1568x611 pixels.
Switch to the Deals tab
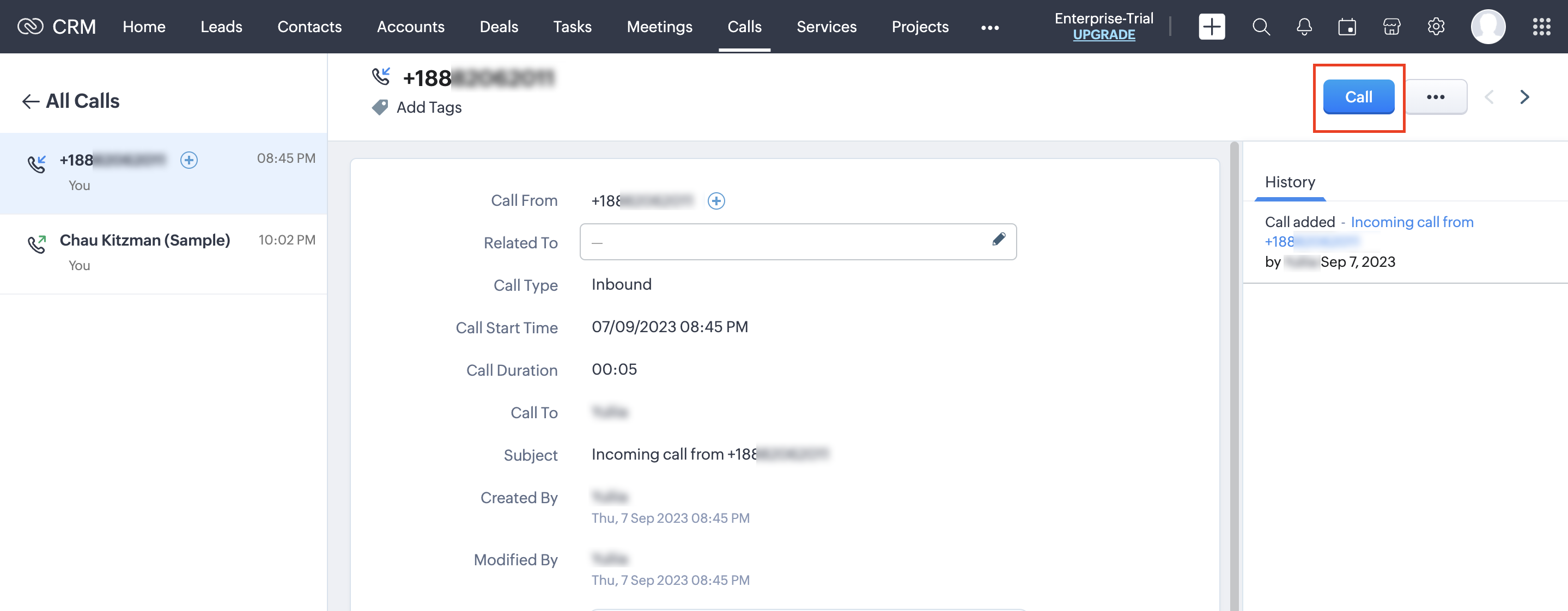tap(499, 27)
